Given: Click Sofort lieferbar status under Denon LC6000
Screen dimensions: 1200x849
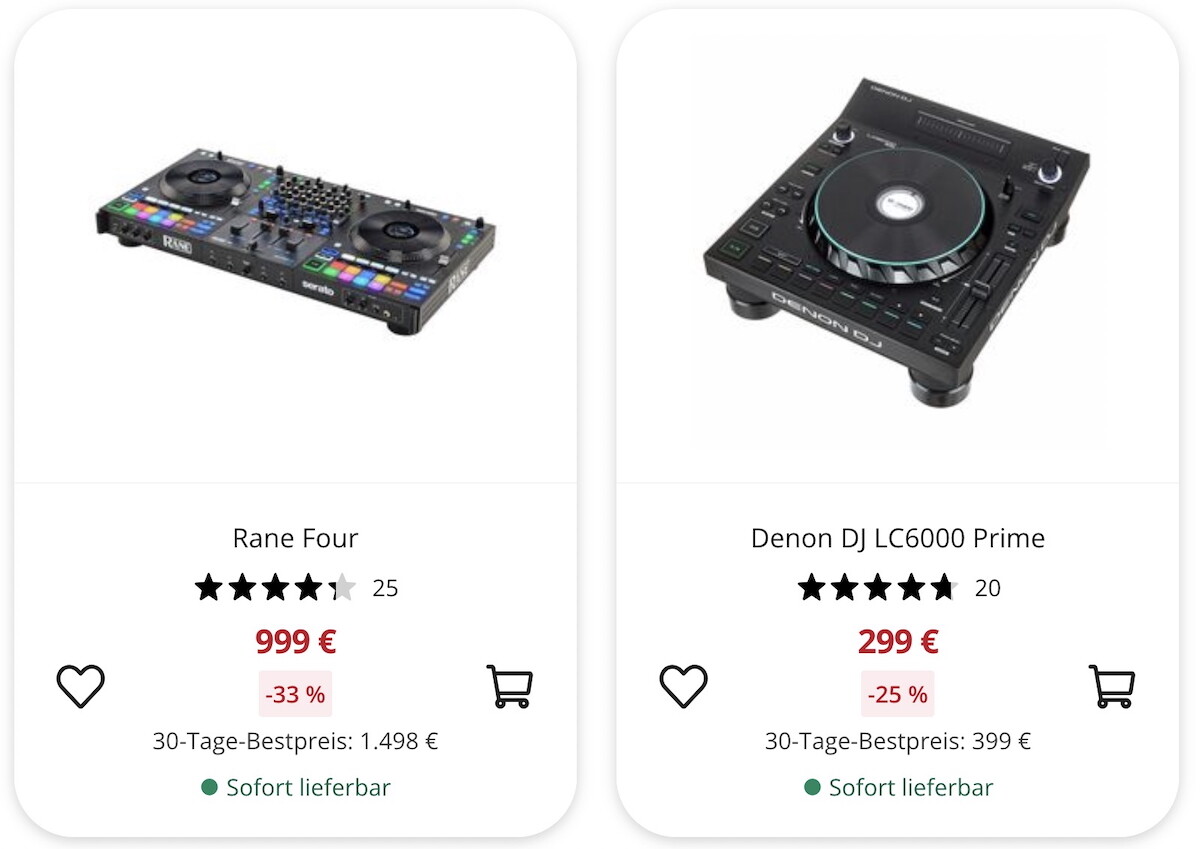Looking at the screenshot, I should click(899, 788).
